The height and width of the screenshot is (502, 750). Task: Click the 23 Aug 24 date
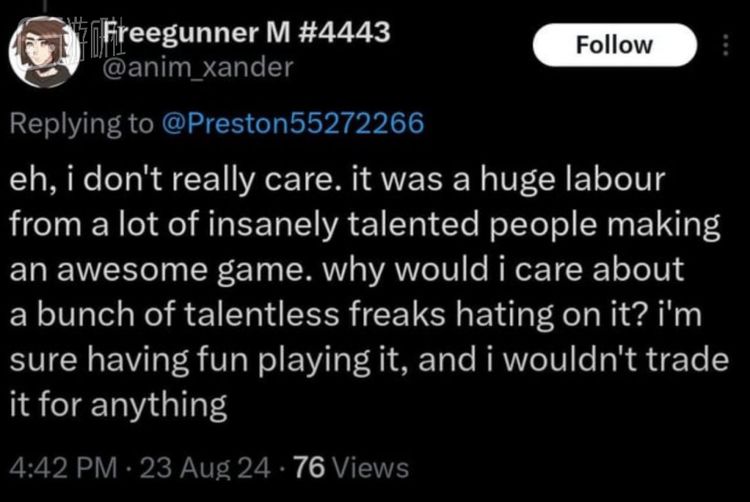click(x=206, y=468)
